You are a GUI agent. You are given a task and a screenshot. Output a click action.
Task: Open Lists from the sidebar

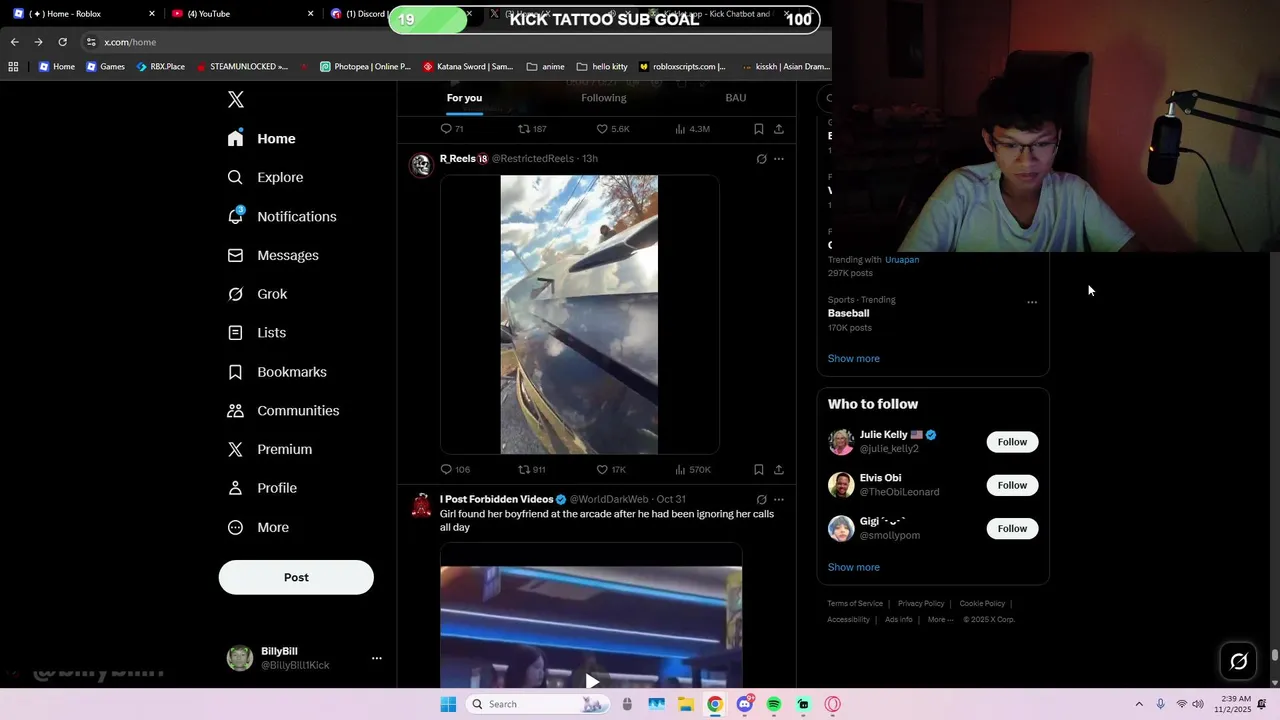(257, 333)
